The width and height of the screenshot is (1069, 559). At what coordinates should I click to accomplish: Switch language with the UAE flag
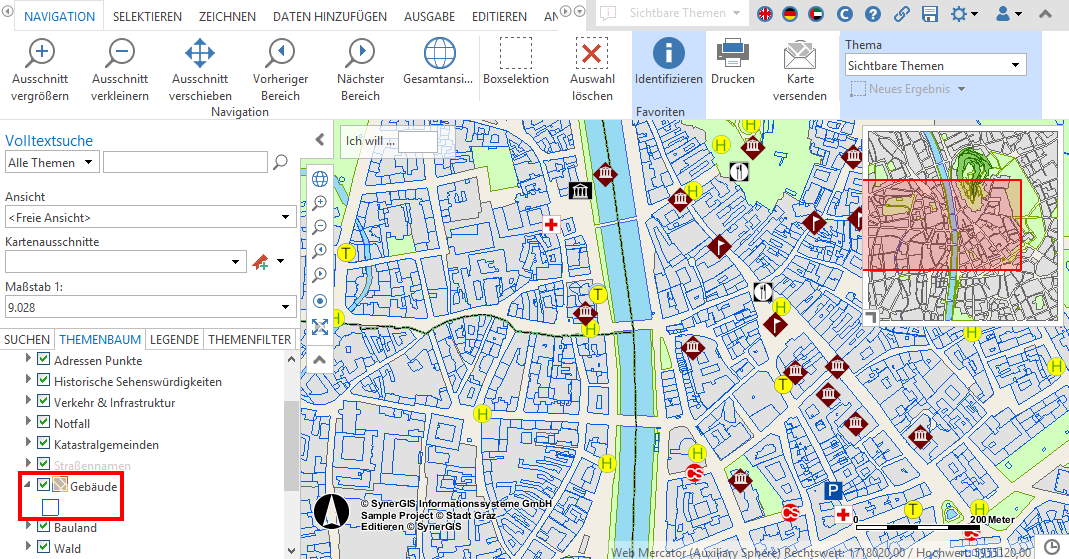point(815,14)
